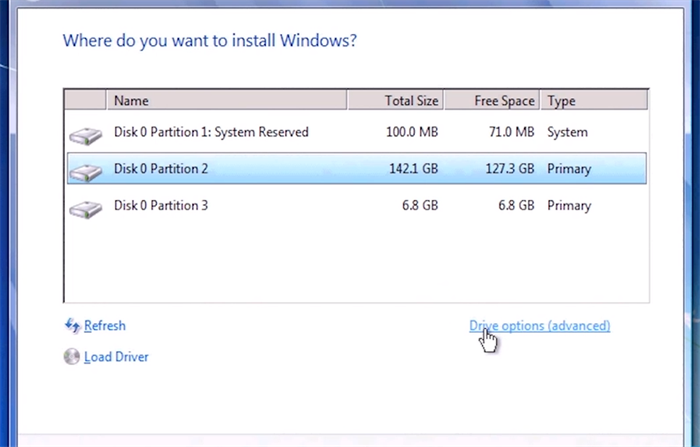Screen dimensions: 700x447
Task: Open Drive options (advanced)
Action: click(539, 326)
